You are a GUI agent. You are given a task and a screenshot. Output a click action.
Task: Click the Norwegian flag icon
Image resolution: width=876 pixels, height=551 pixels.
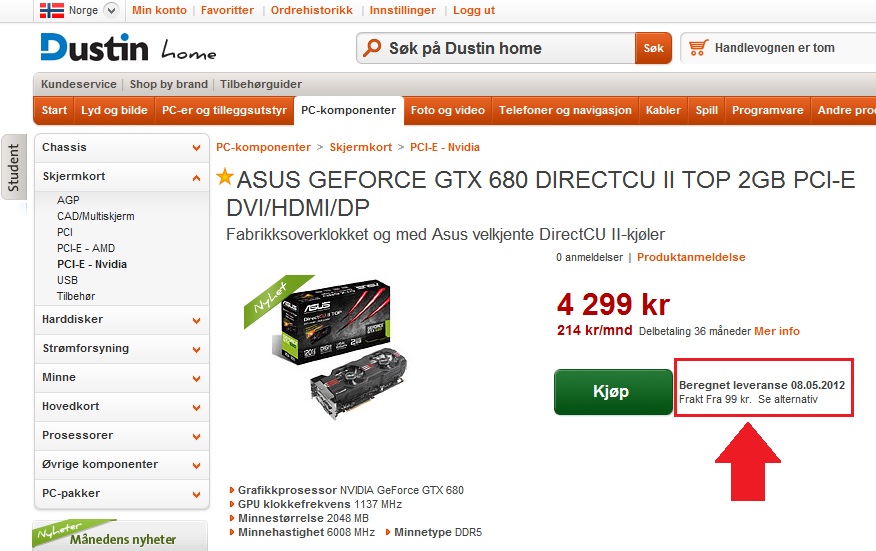click(x=52, y=10)
